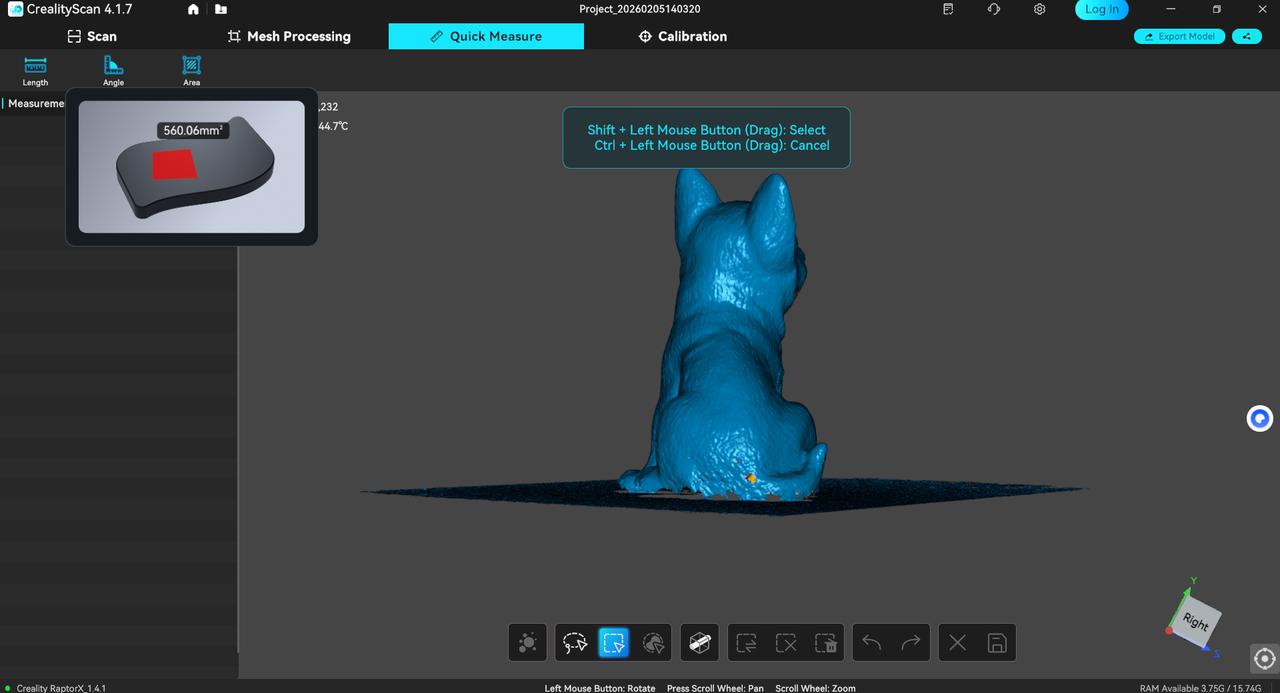Toggle the select-through cube tool
Image resolution: width=1280 pixels, height=693 pixels.
(x=700, y=643)
